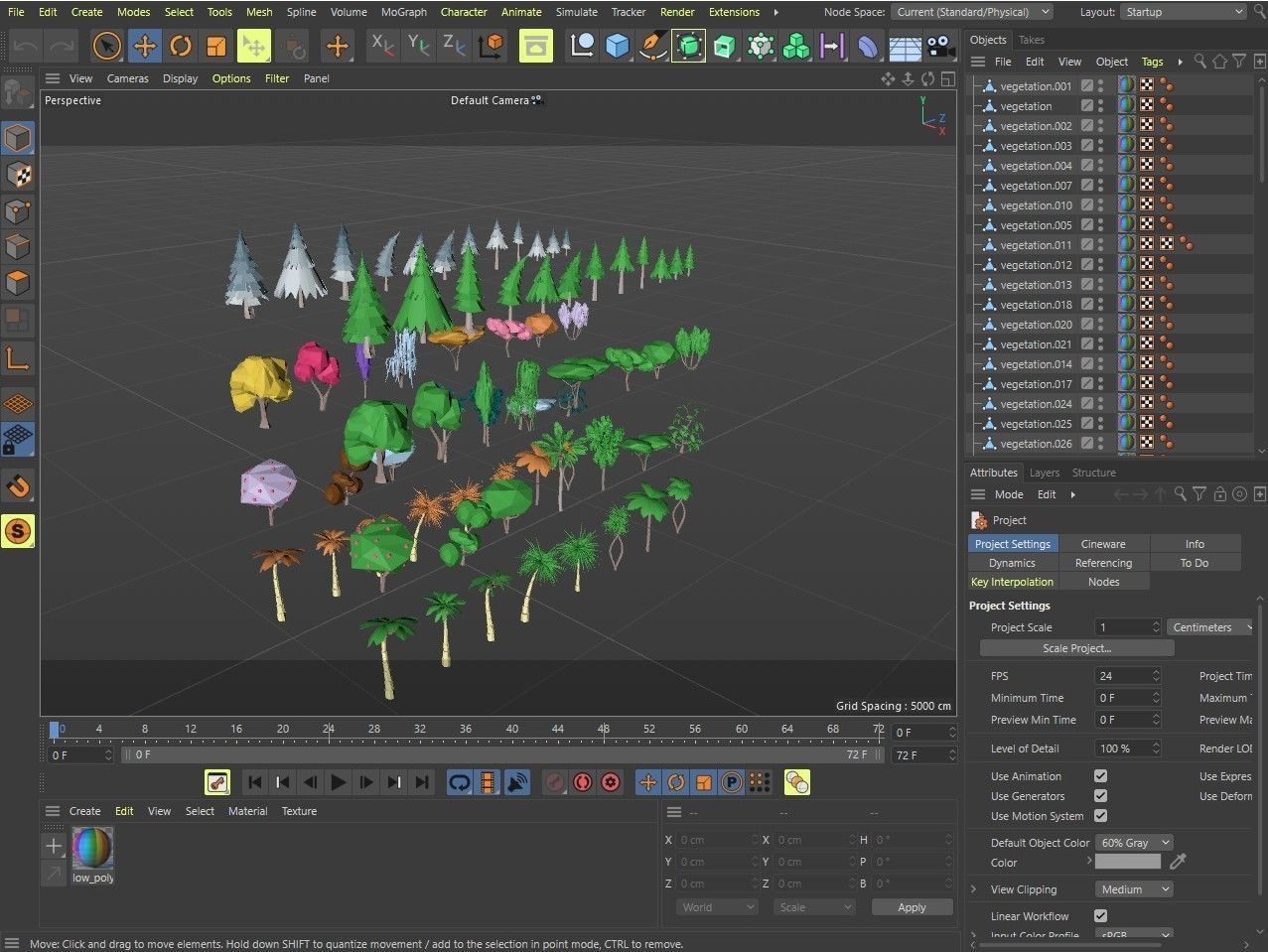Toggle the Viewport Solo S icon
This screenshot has width=1268, height=952.
click(17, 531)
